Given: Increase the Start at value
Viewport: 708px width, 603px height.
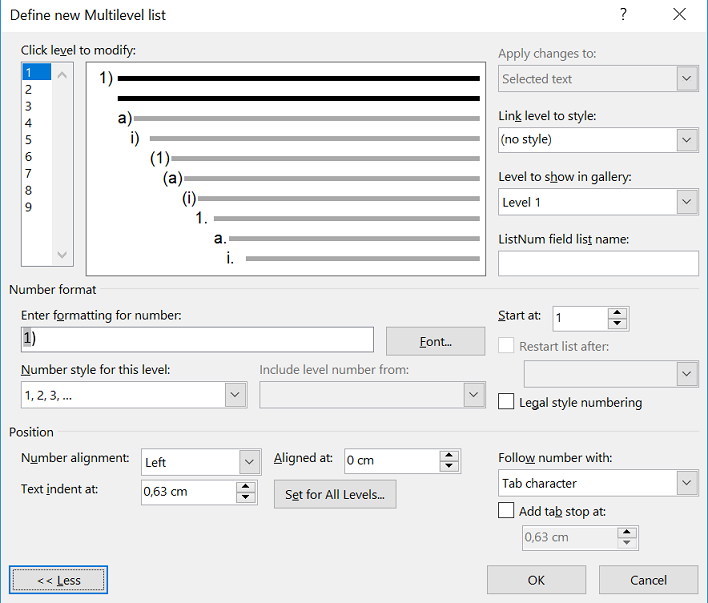Looking at the screenshot, I should [618, 313].
